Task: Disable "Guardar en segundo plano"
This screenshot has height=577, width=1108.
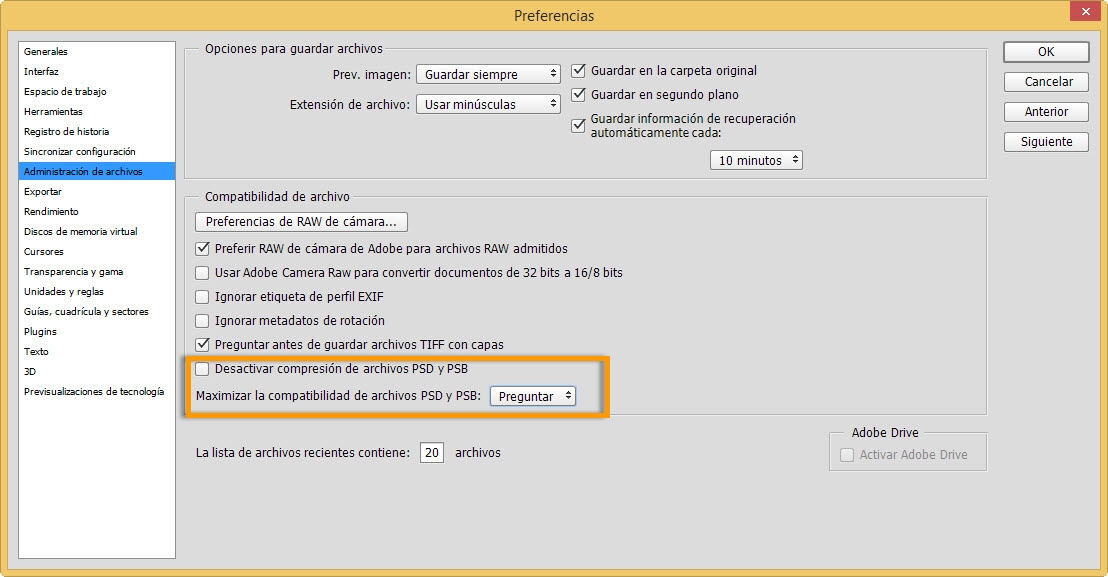Action: pyautogui.click(x=578, y=94)
